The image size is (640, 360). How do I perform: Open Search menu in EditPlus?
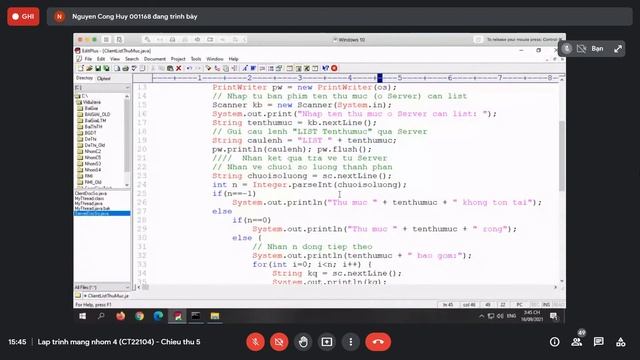point(132,59)
